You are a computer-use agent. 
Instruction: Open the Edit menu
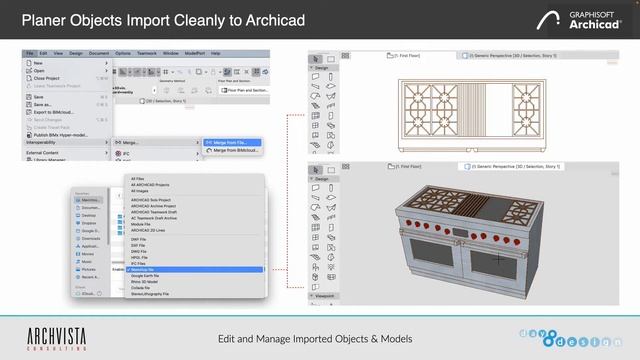click(x=43, y=53)
